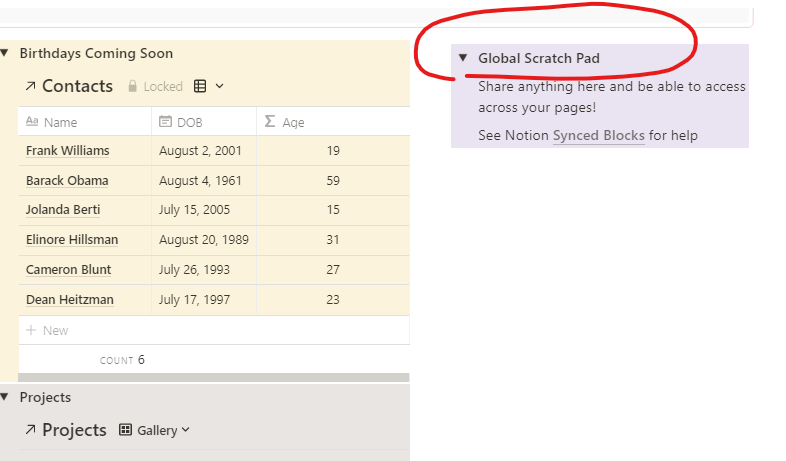
Task: Collapse the Global Scratch Pad toggle
Action: (x=463, y=59)
